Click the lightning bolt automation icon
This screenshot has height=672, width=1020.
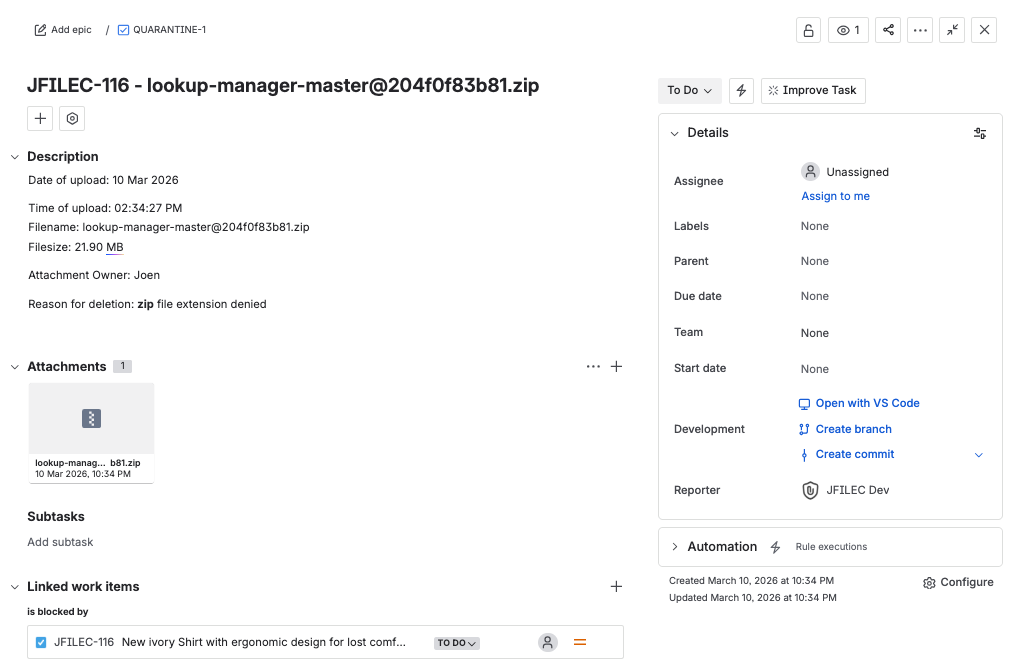pos(741,90)
